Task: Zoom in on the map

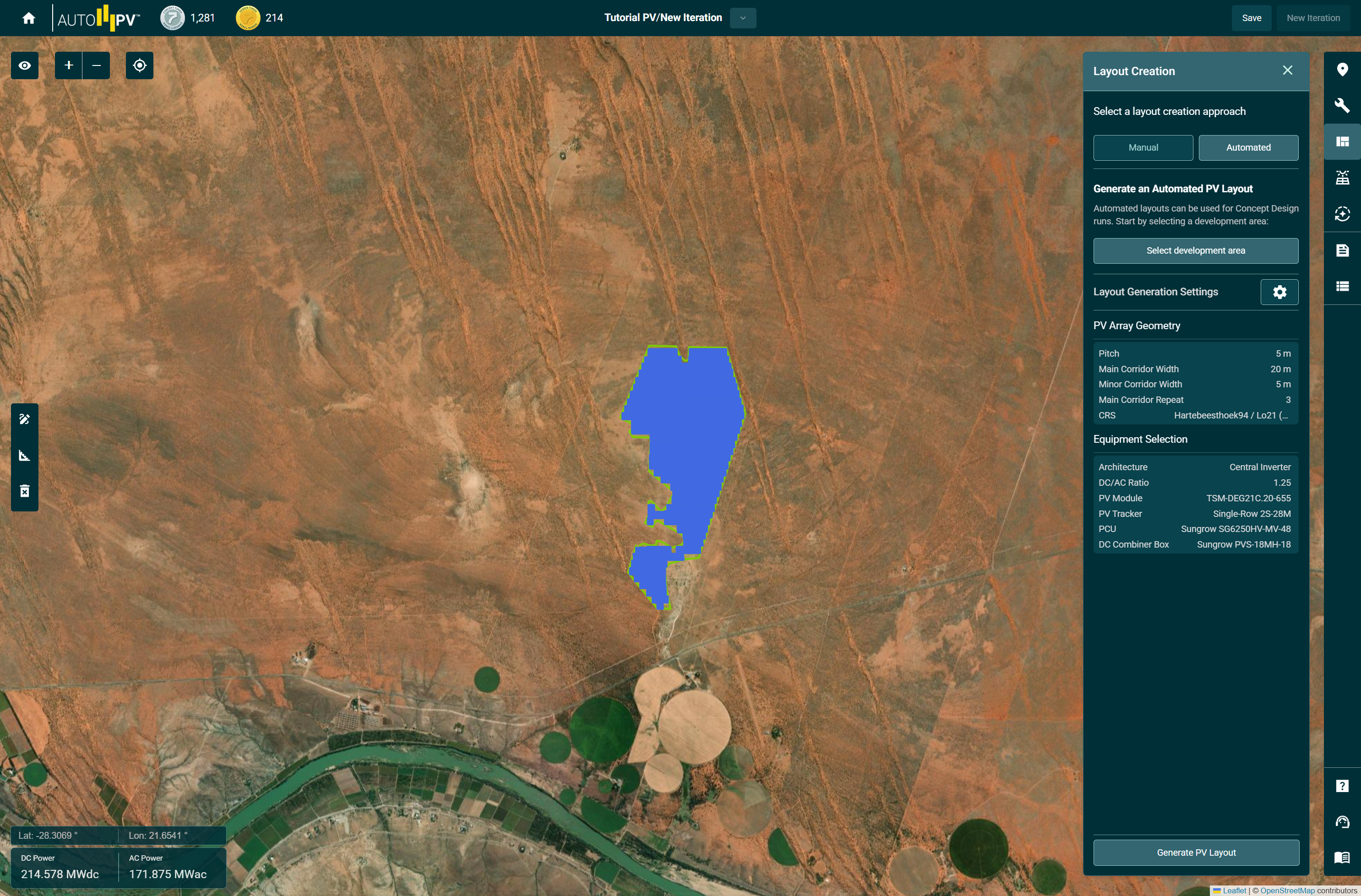Action: tap(69, 65)
